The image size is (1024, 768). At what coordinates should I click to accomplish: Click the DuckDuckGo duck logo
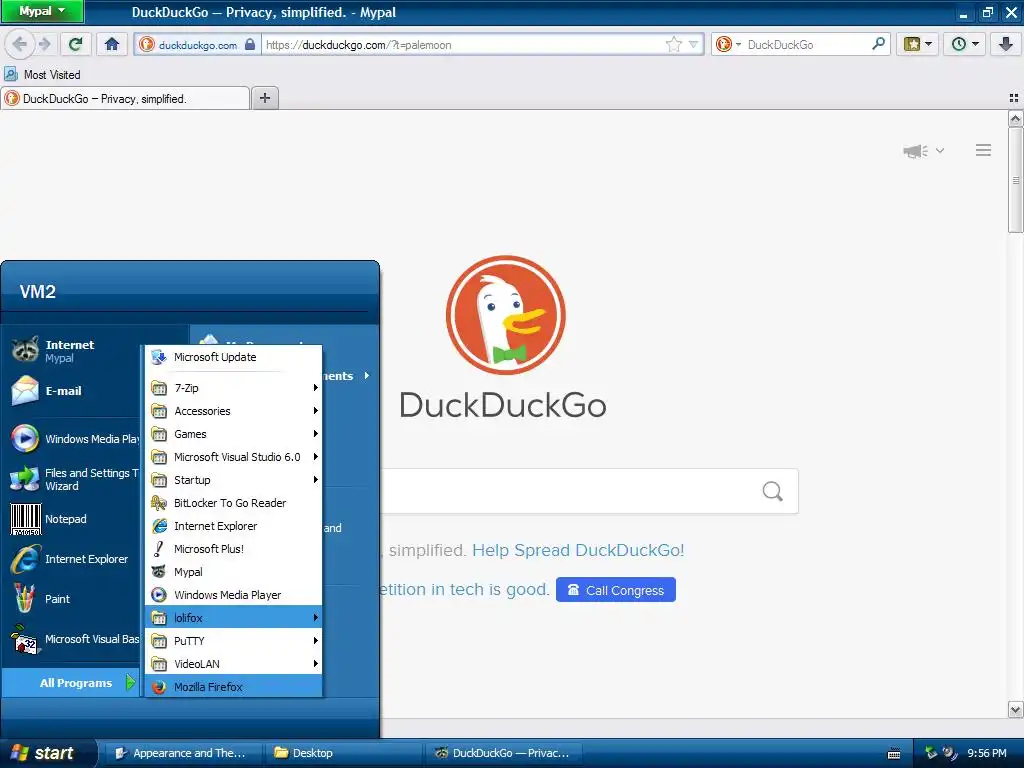click(x=505, y=315)
